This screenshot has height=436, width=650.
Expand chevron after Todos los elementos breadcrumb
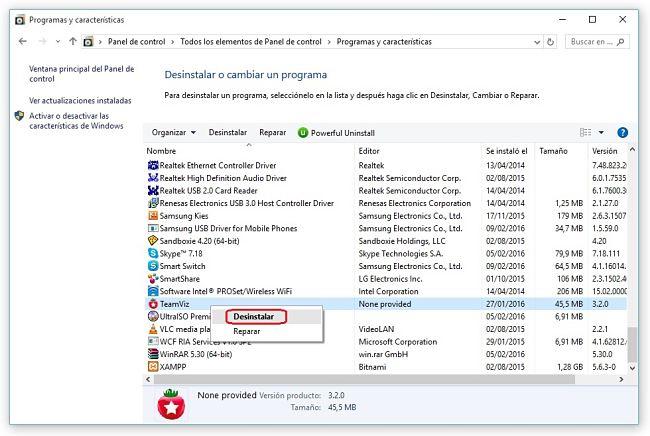329,42
